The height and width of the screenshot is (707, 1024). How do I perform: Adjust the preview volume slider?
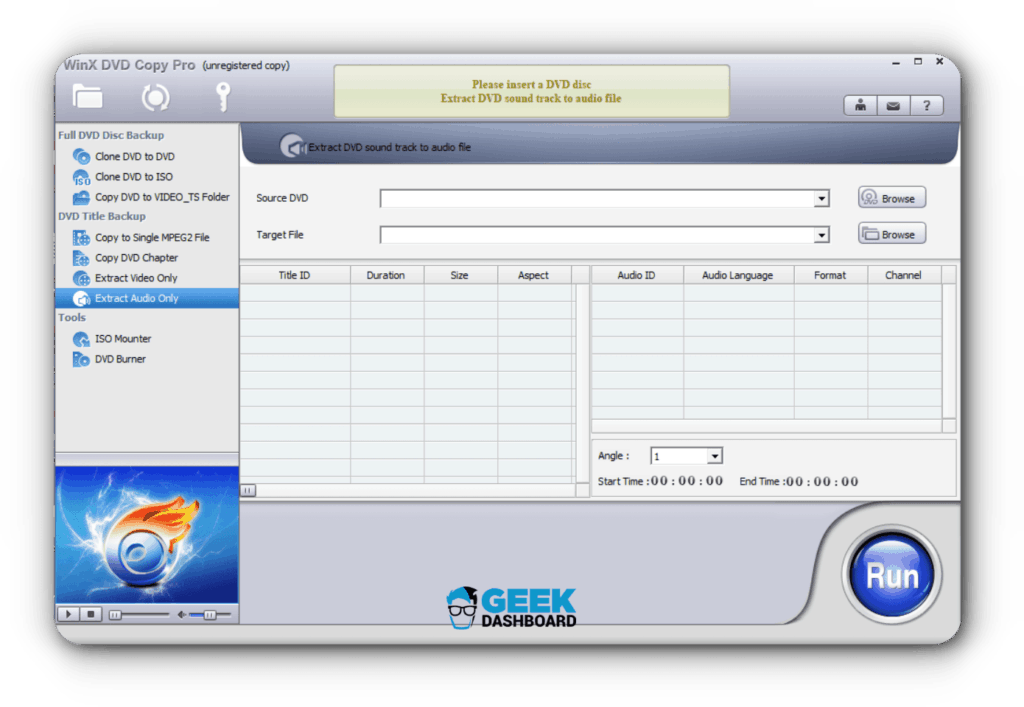tap(211, 614)
